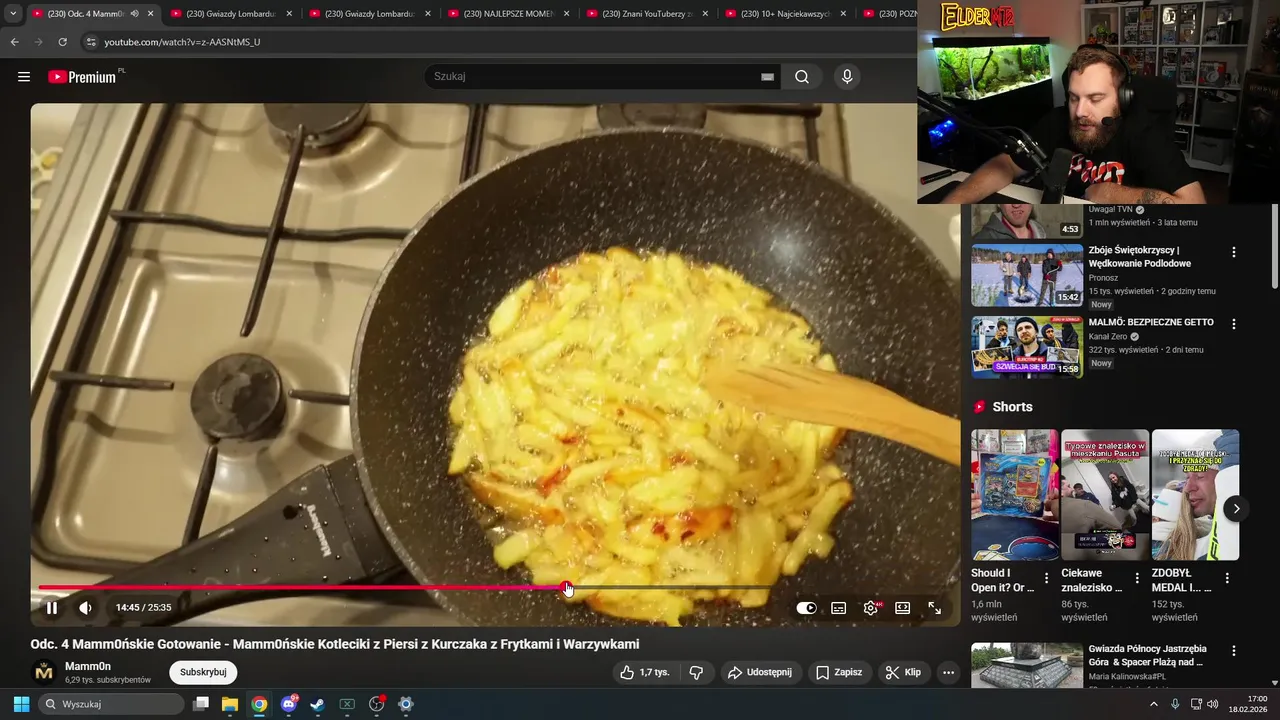Click the Pronosz channel name
Viewport: 1280px width, 720px height.
tap(1103, 278)
